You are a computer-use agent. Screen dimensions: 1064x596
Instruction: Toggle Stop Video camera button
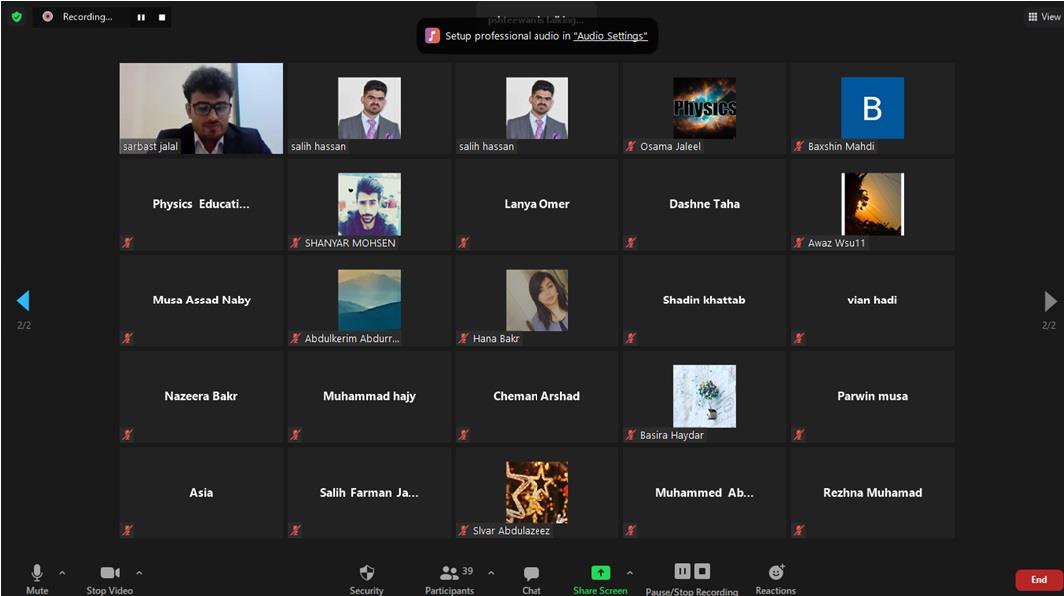tap(110, 573)
